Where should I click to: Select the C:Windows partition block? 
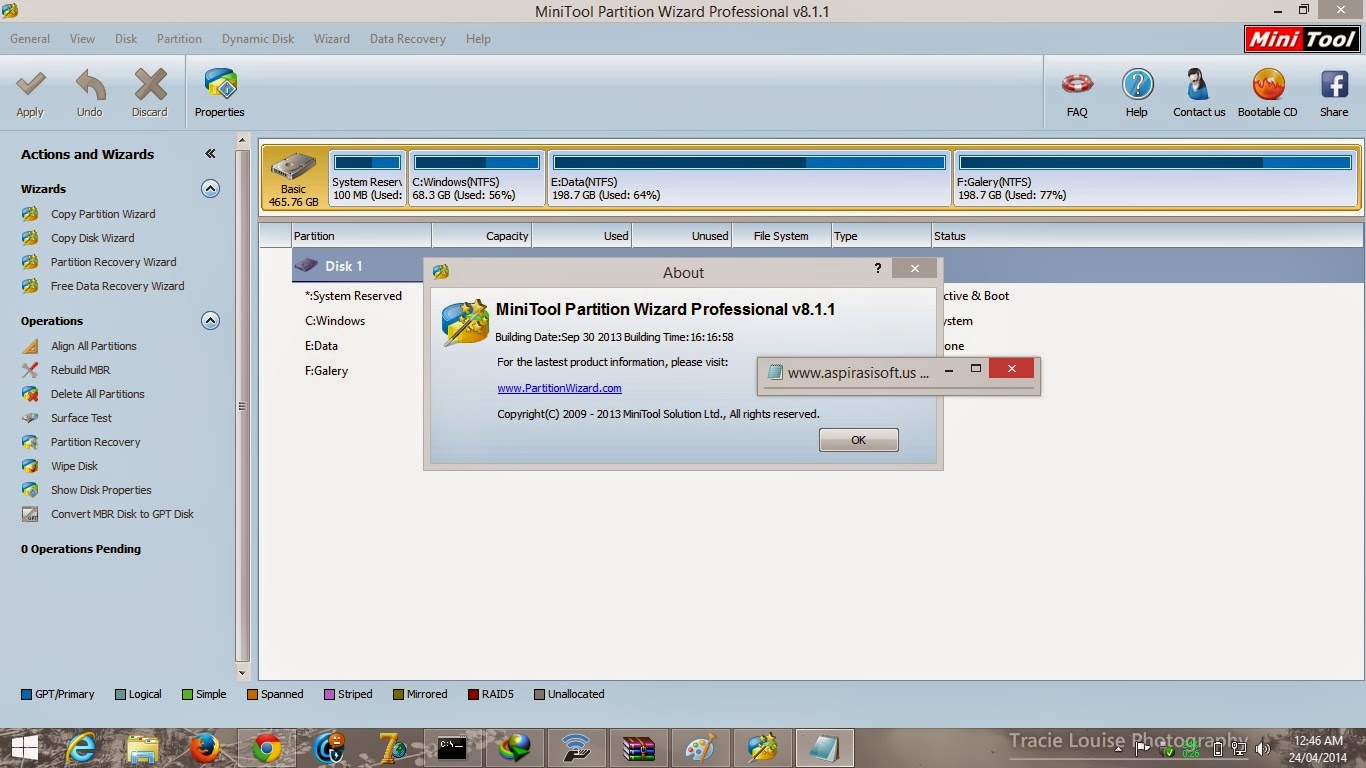click(477, 178)
